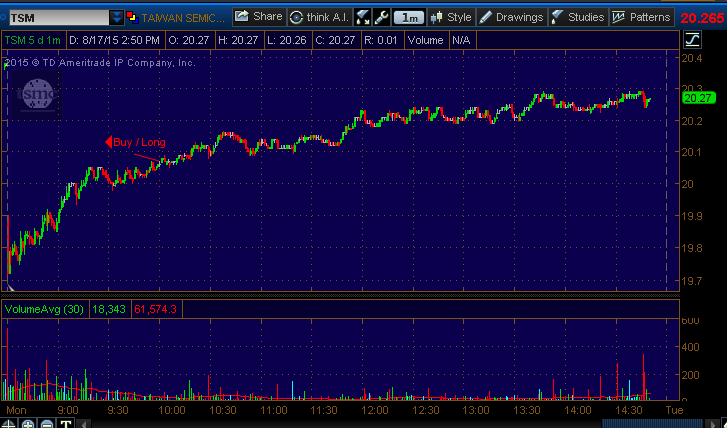The width and height of the screenshot is (727, 428).
Task: Click the L: 20.26 low value
Action: [x=287, y=40]
